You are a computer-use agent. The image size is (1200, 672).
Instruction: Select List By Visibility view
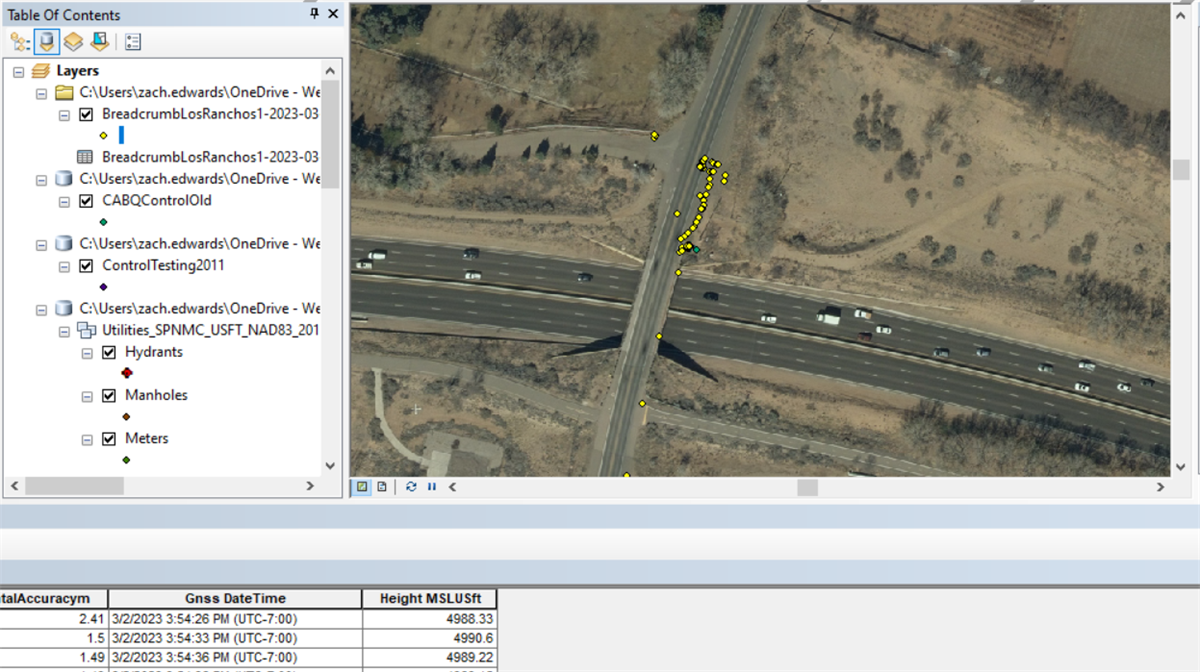tap(72, 41)
